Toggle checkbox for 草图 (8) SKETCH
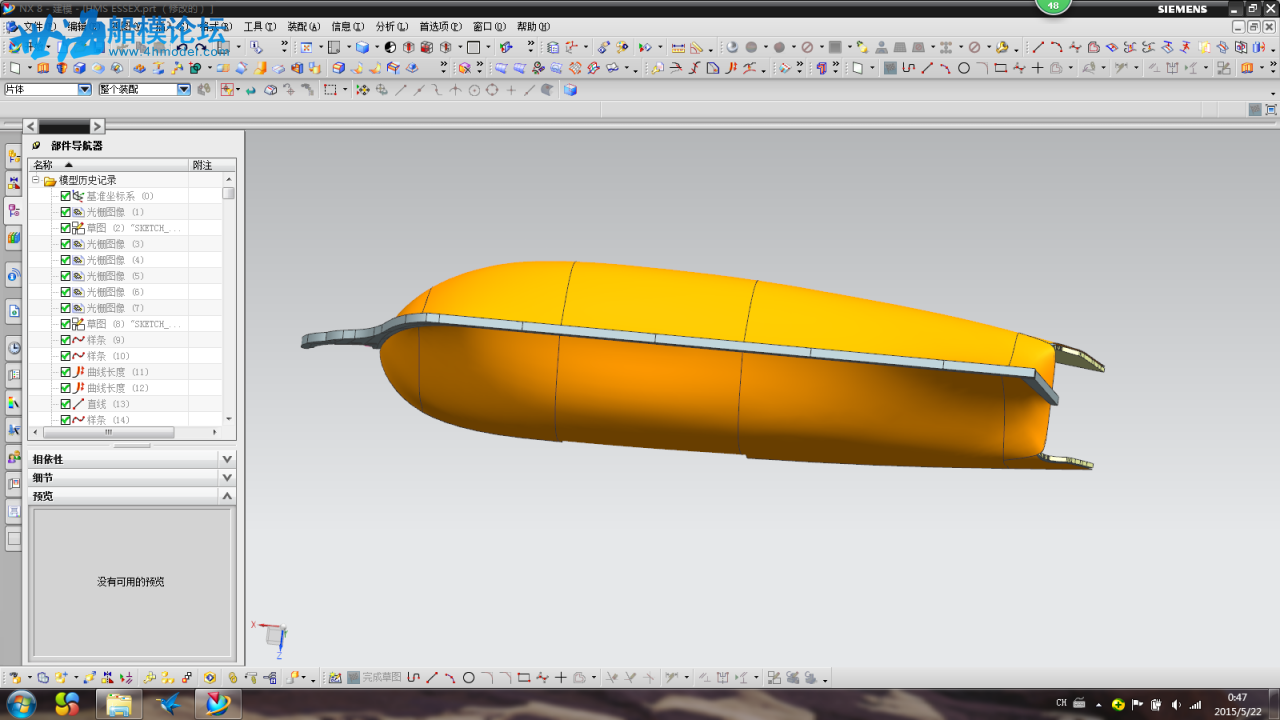The width and height of the screenshot is (1280, 720). click(x=66, y=324)
